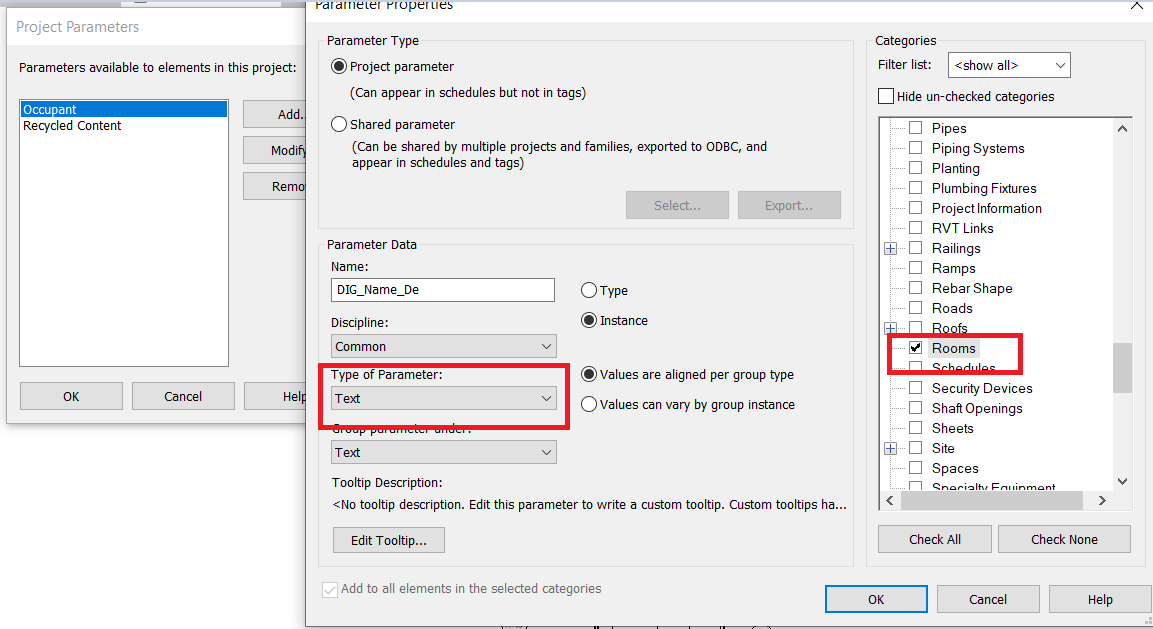The width and height of the screenshot is (1153, 629).
Task: Click the Name input field
Action: click(x=443, y=289)
